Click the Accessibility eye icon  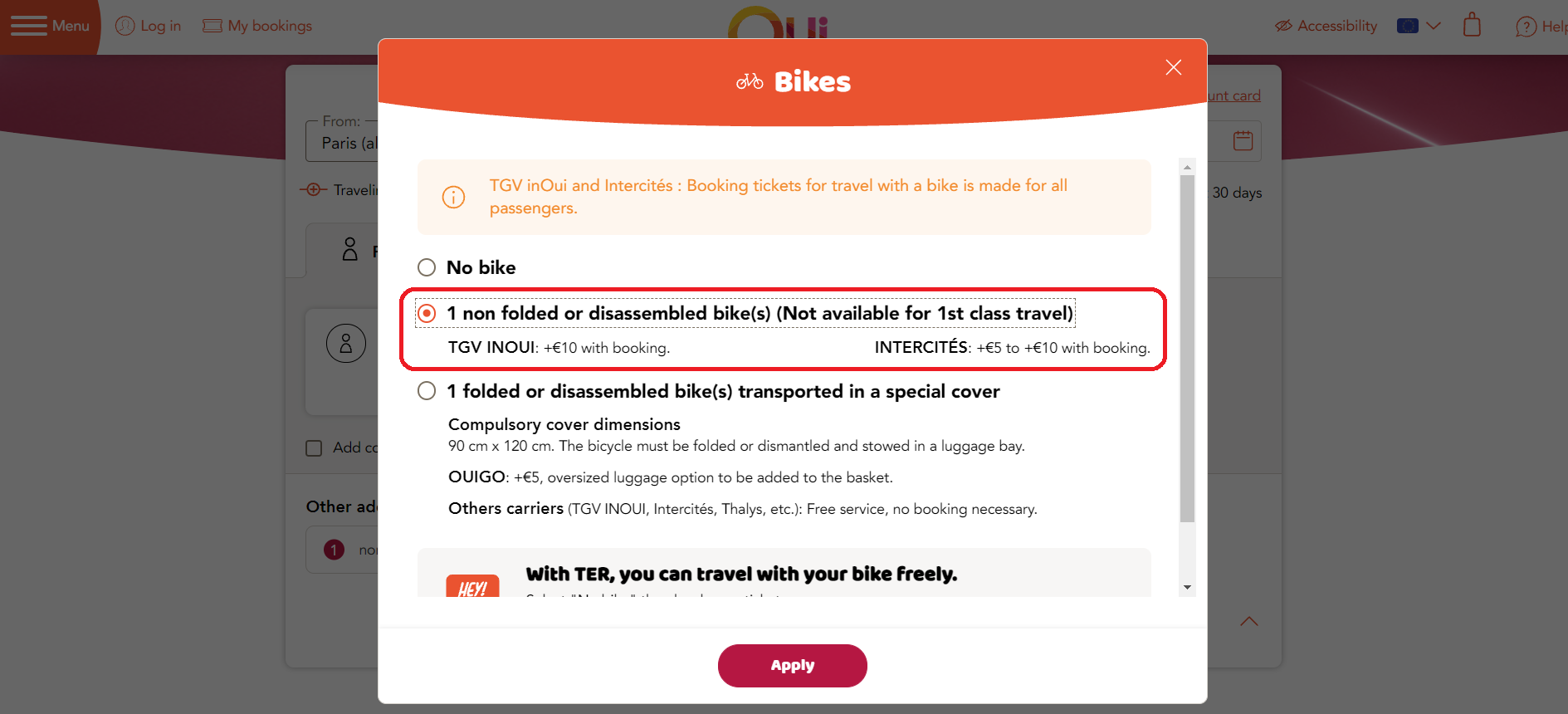pyautogui.click(x=1283, y=26)
